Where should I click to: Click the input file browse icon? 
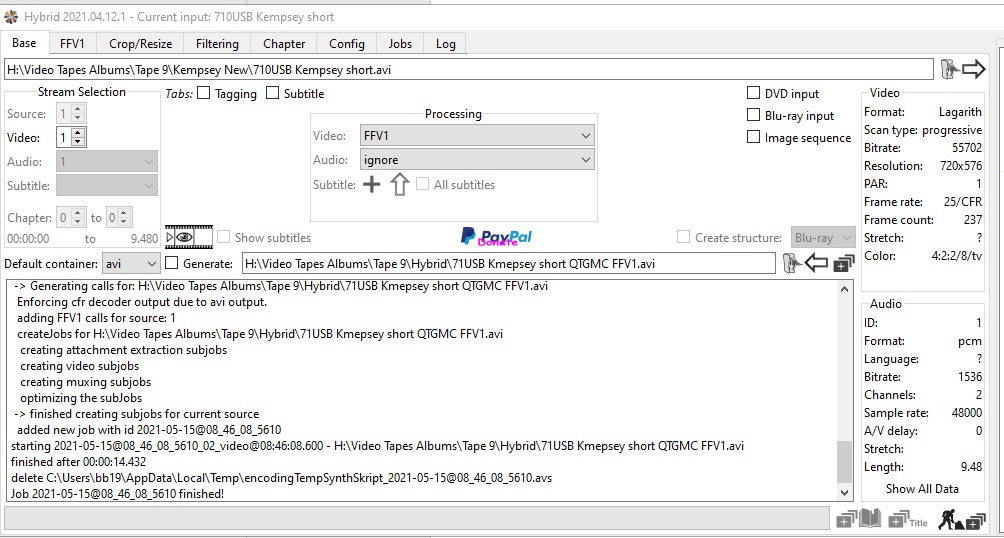pos(948,69)
